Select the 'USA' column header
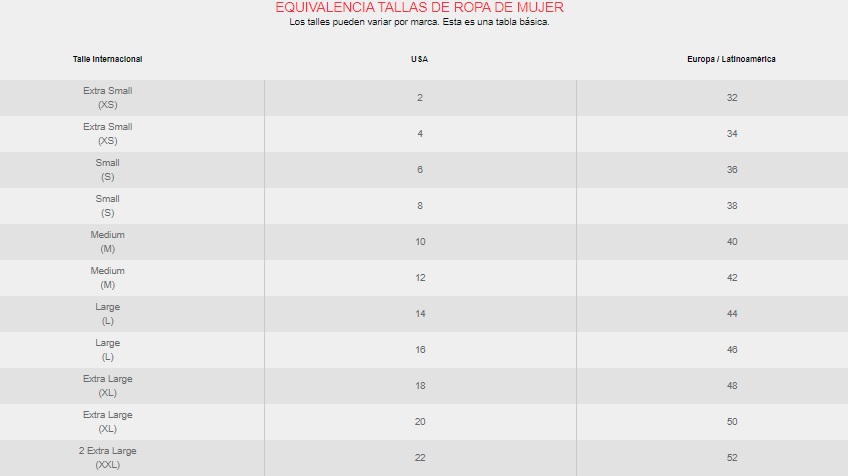Image resolution: width=848 pixels, height=476 pixels. pyautogui.click(x=420, y=59)
